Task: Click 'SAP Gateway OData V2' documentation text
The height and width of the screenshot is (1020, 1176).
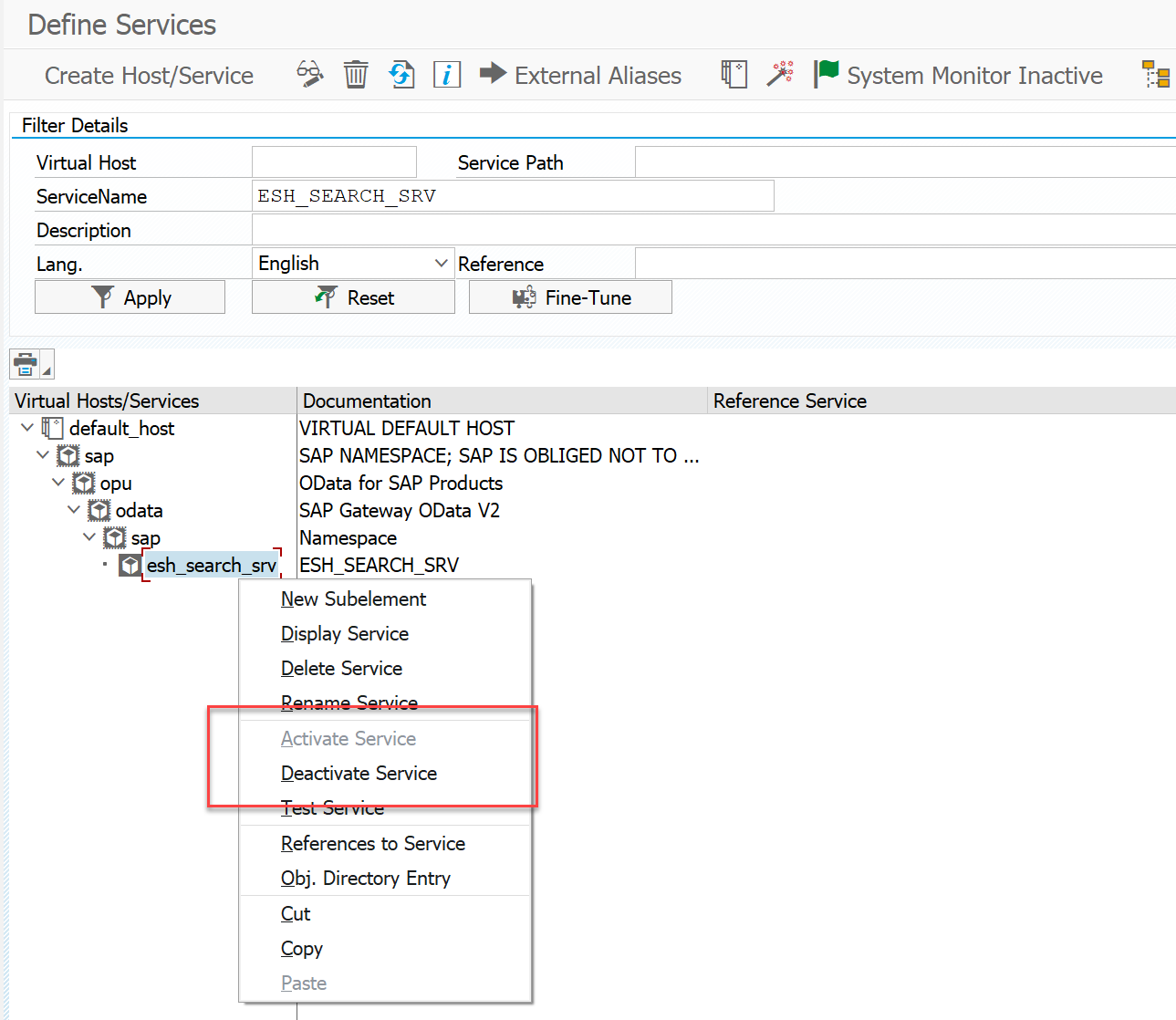Action: 400,510
